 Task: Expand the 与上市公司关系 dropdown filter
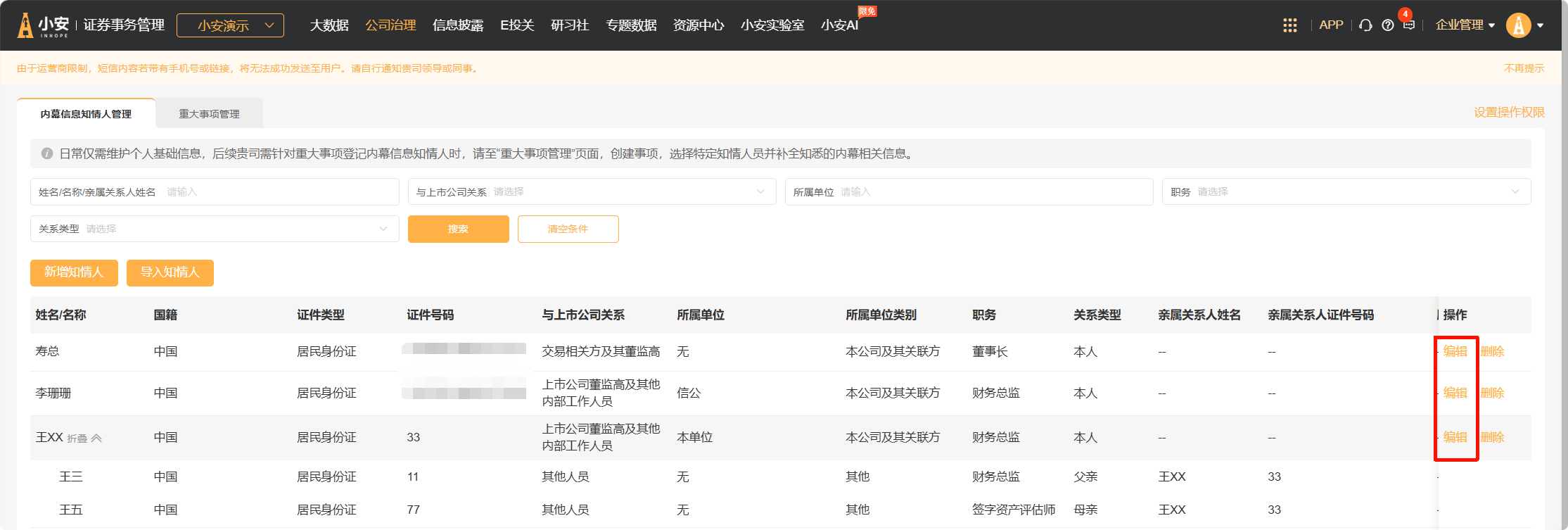point(591,191)
